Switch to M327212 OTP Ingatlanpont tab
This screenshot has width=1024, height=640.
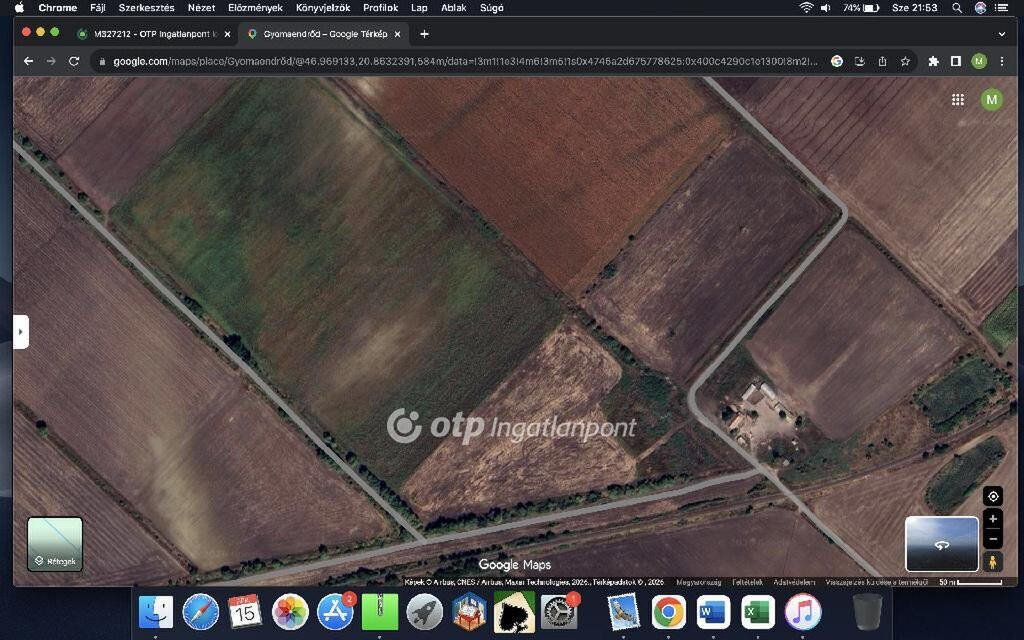[150, 34]
